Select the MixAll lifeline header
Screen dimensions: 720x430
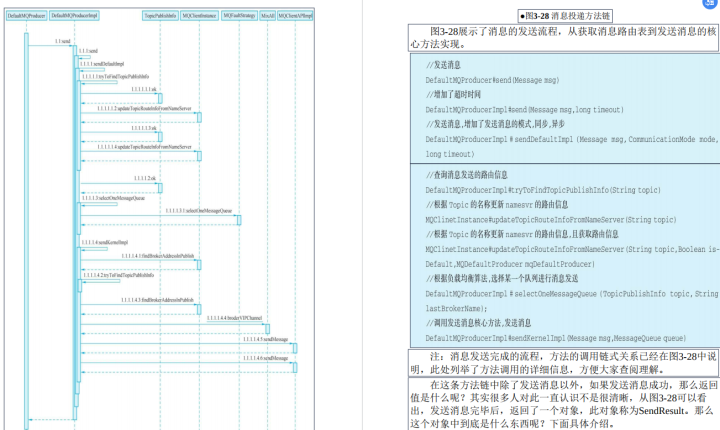click(268, 16)
